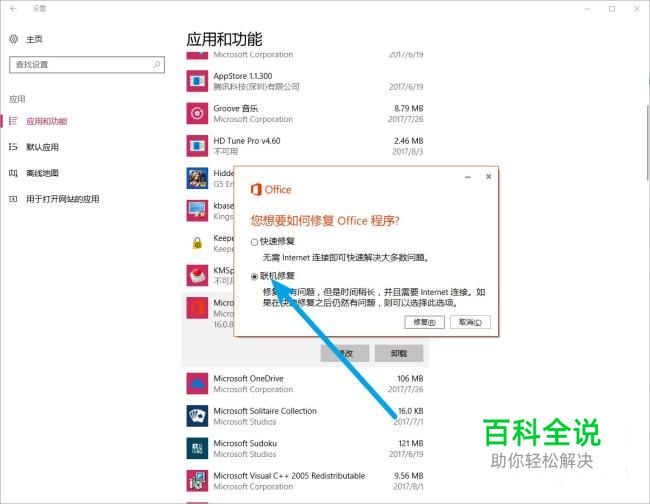This screenshot has width=650, height=504.
Task: Select the 联机修复 radio option
Action: [x=255, y=276]
